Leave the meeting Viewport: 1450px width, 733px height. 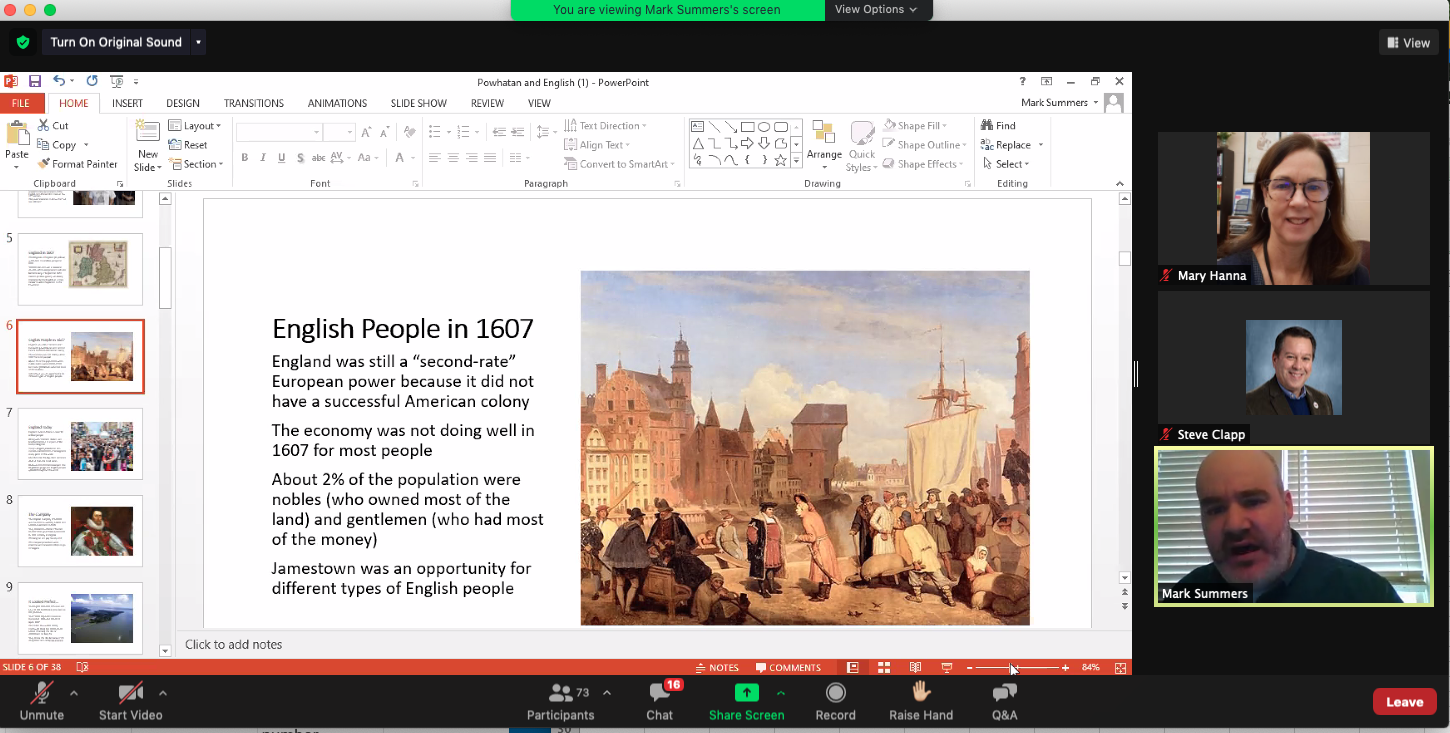(1404, 701)
